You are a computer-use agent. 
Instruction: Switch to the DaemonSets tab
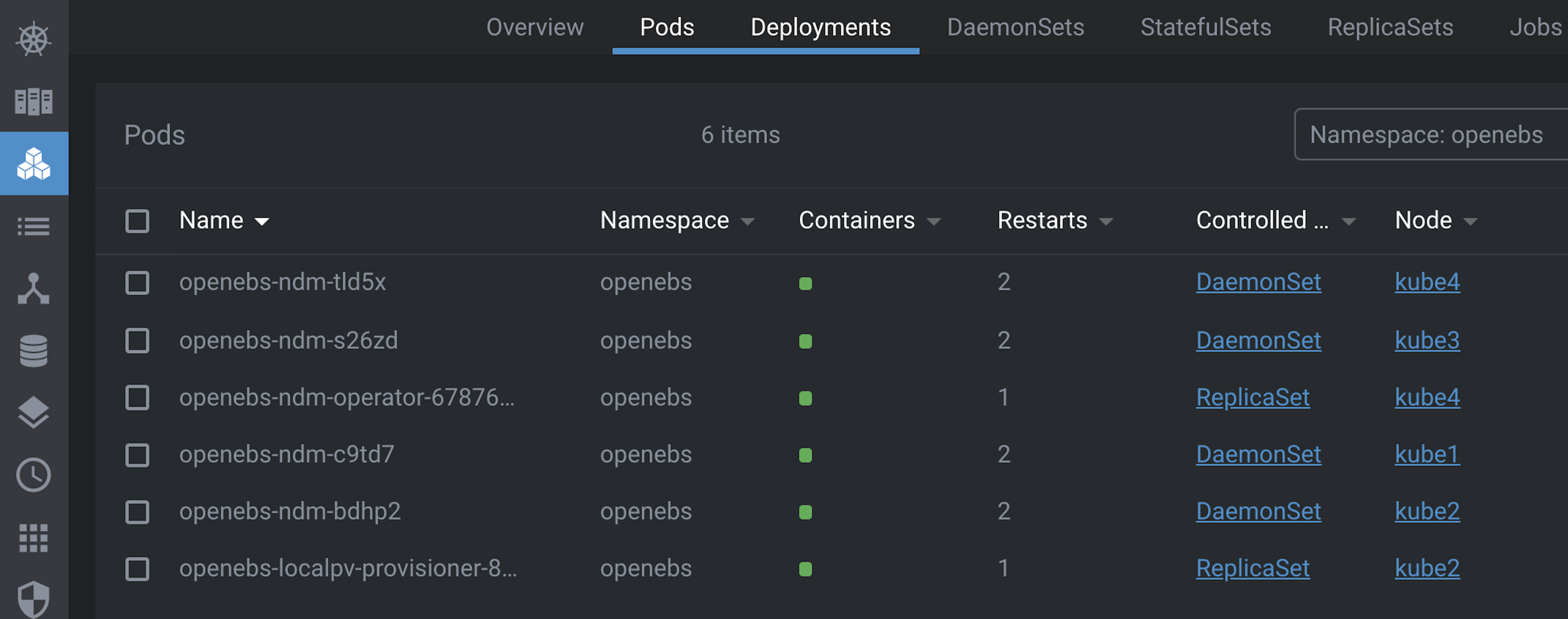(1015, 27)
